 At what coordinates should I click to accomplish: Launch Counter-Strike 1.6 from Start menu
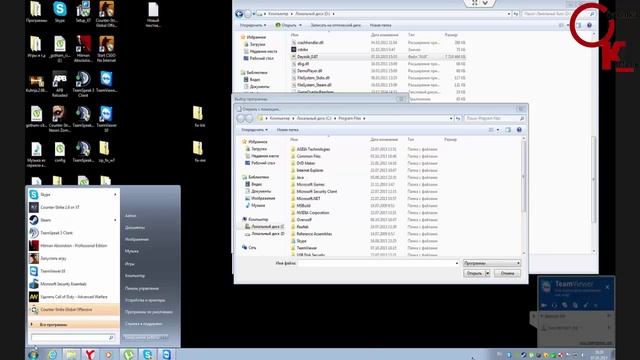[x=73, y=207]
